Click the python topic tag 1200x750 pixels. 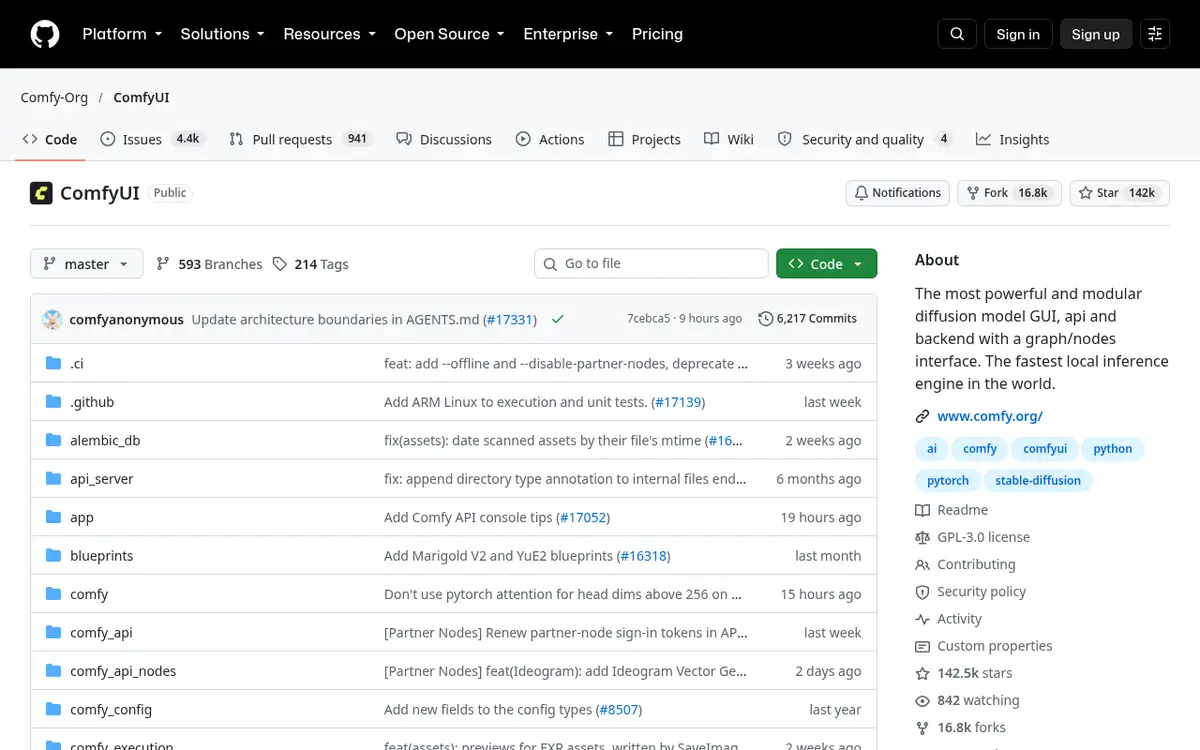(1113, 449)
